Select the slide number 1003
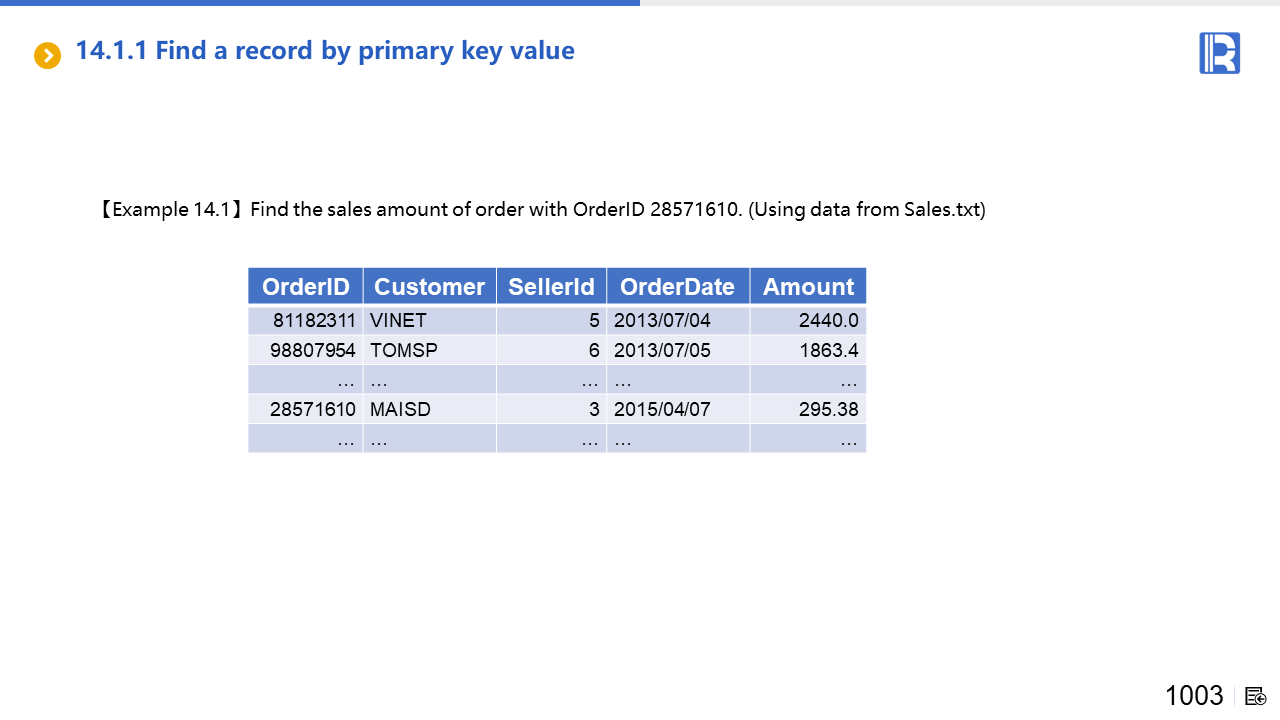This screenshot has width=1280, height=720. pyautogui.click(x=1194, y=696)
